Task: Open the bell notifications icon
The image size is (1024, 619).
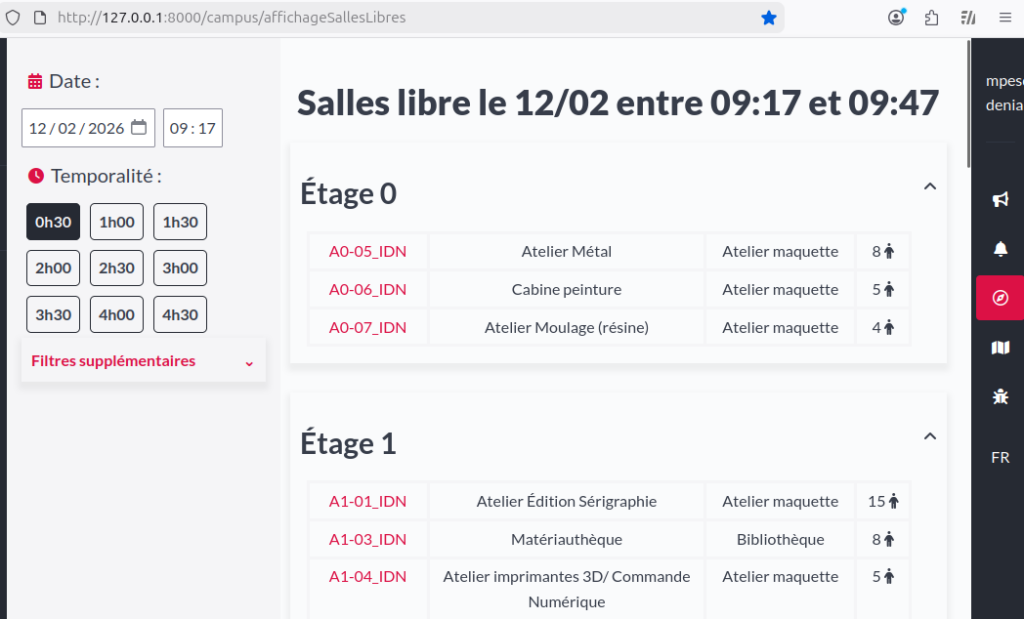Action: point(1000,249)
